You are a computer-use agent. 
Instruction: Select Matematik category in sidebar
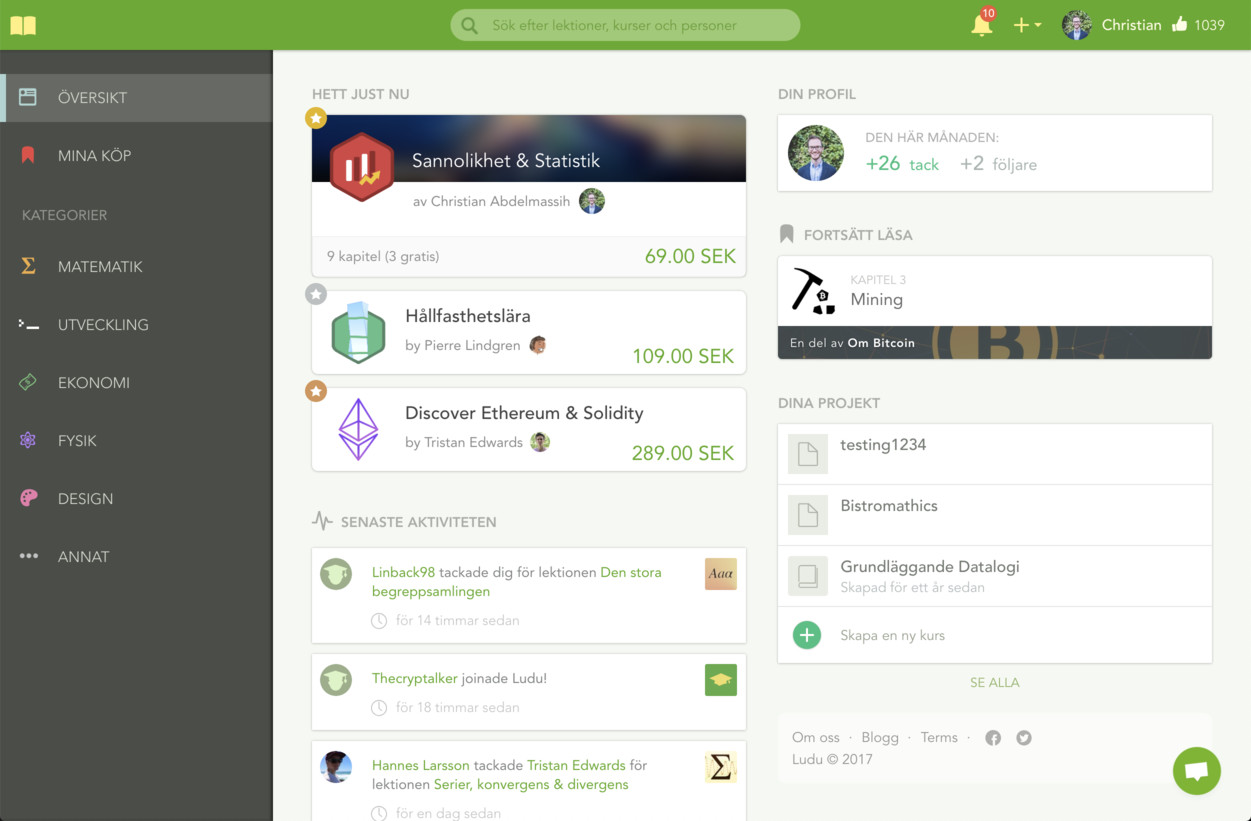click(x=99, y=267)
